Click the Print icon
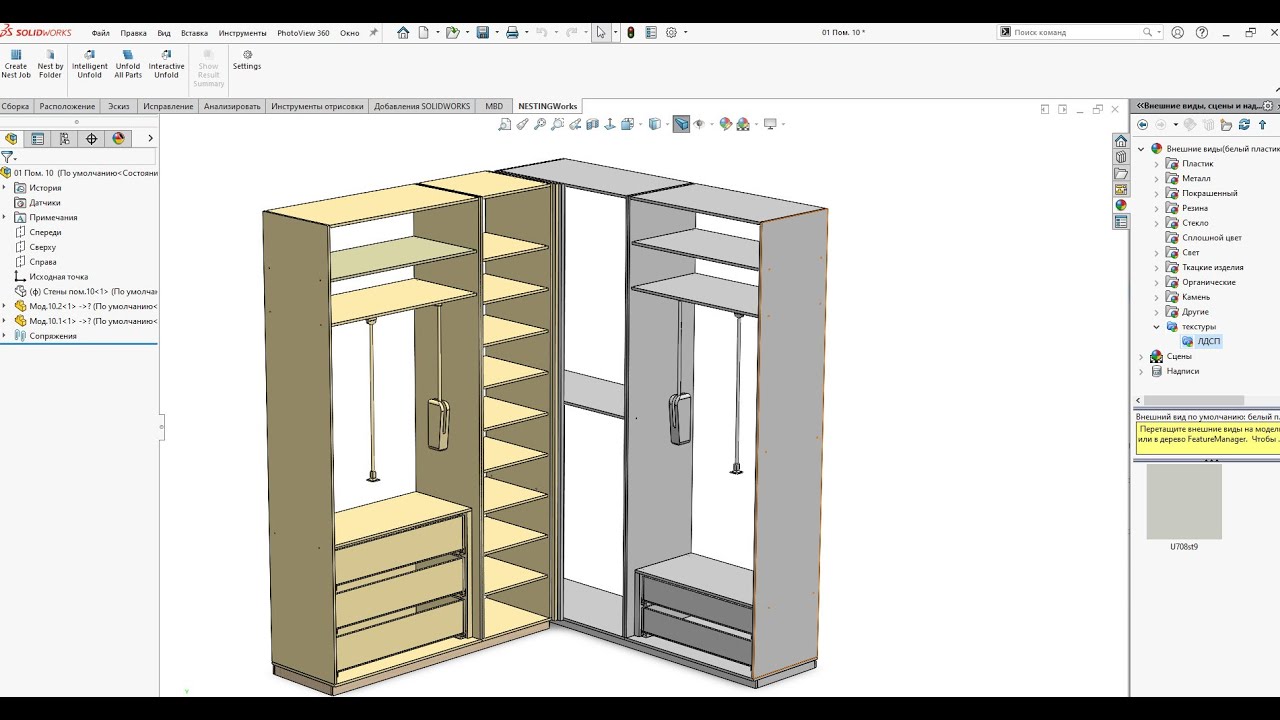 coord(512,32)
